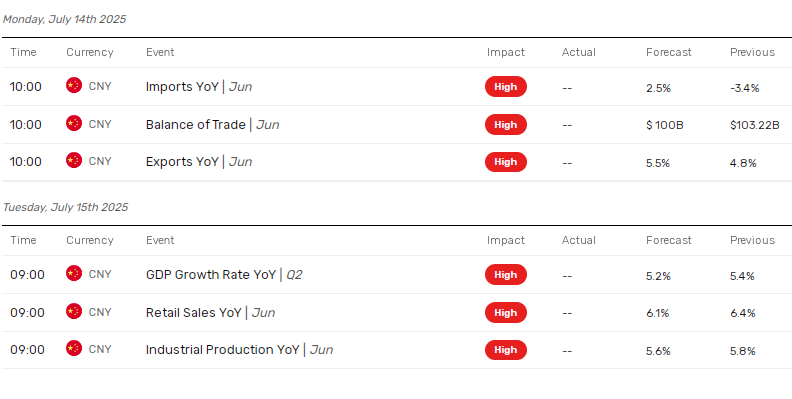
Task: Open the Exports YoY Jun event
Action: coord(199,162)
